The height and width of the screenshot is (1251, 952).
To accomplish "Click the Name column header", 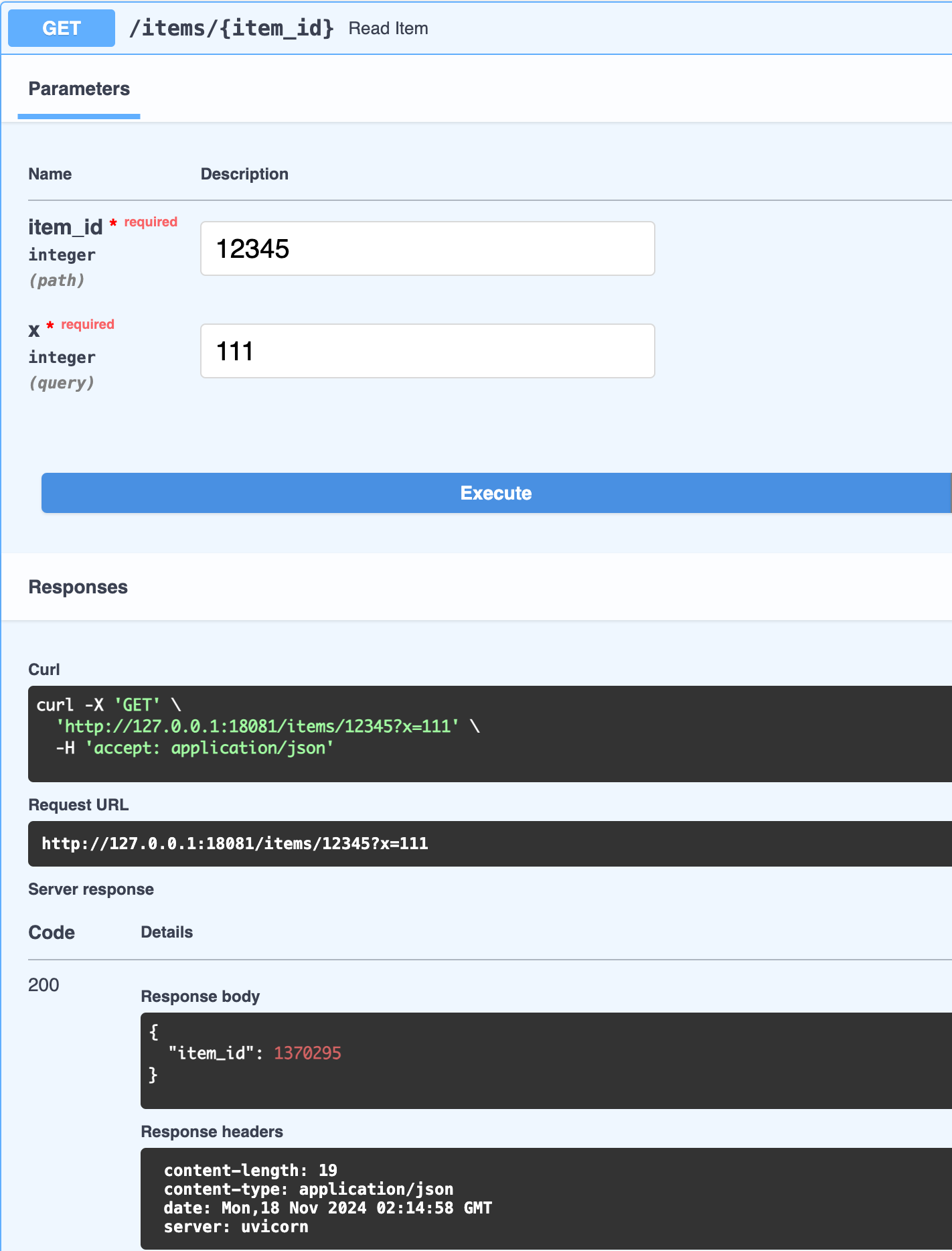I will 50,174.
